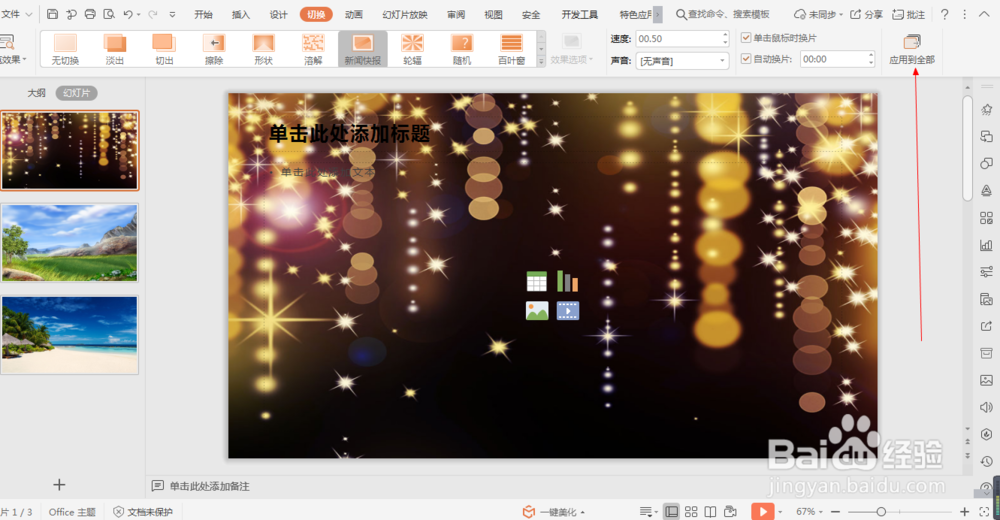Open 一键美化 beautify menu
The image size is (1000, 520).
554,512
